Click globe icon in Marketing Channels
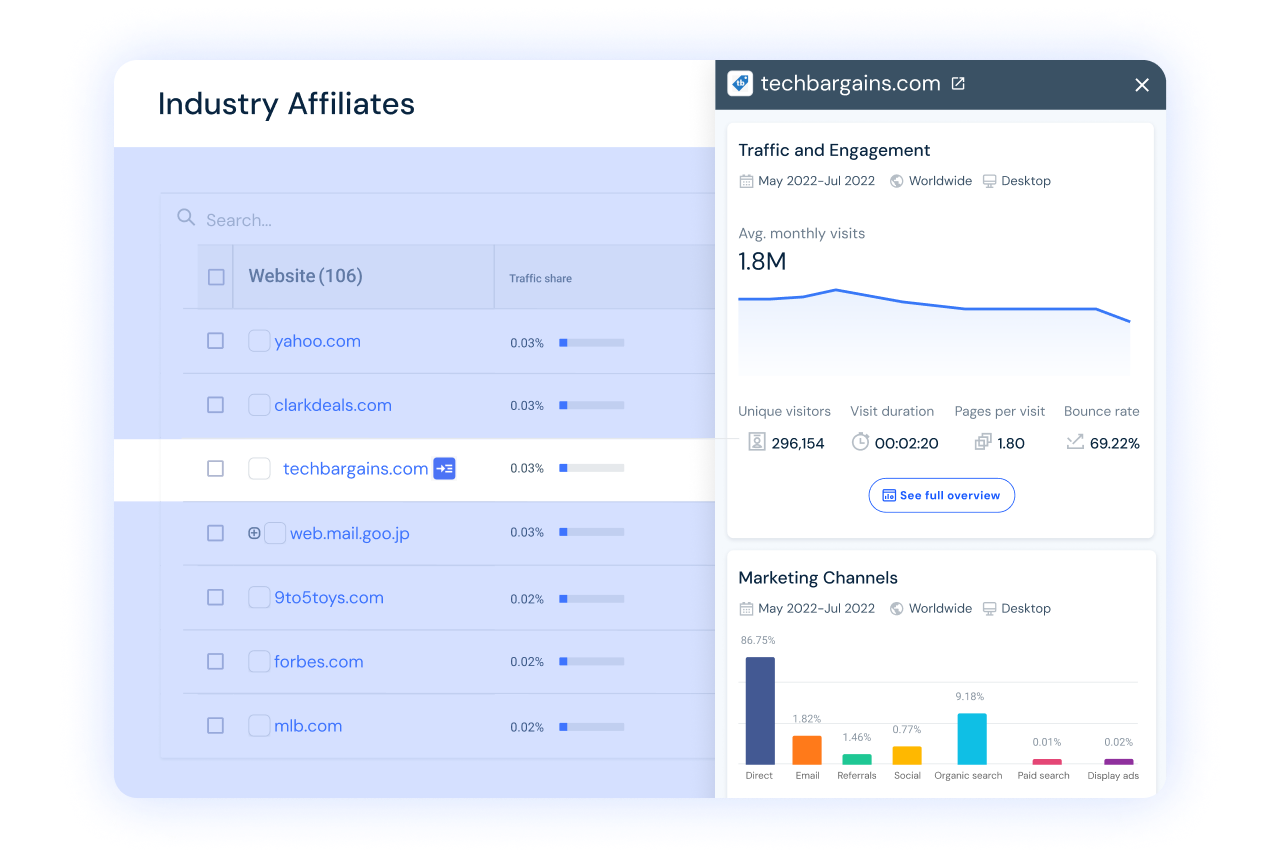The width and height of the screenshot is (1280, 856). 897,608
